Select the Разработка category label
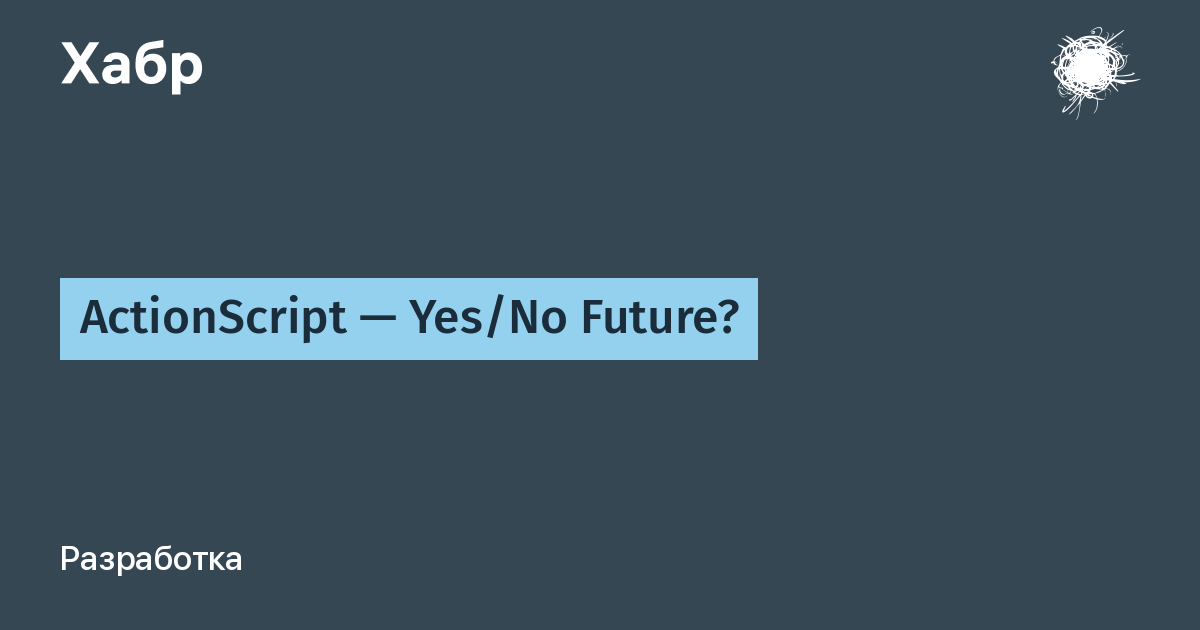This screenshot has width=1200, height=630. coord(151,559)
